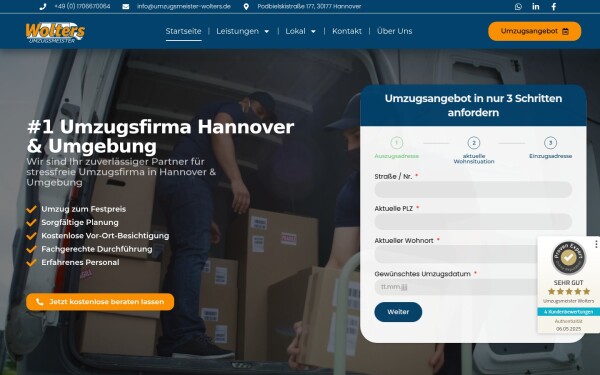Open the Facebook icon link
The height and width of the screenshot is (375, 600).
[x=554, y=7]
